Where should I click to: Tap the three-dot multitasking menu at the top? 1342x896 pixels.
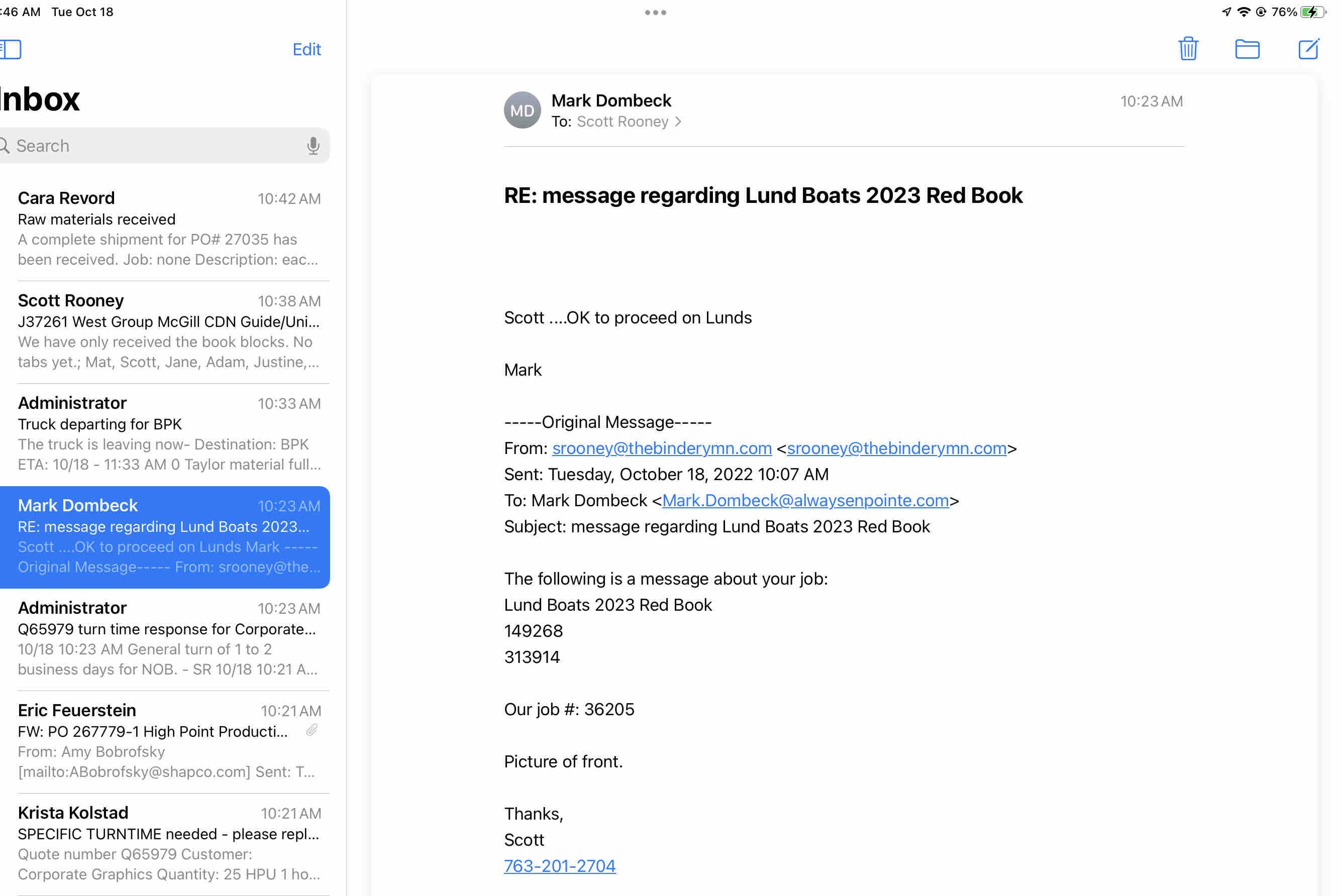point(655,13)
